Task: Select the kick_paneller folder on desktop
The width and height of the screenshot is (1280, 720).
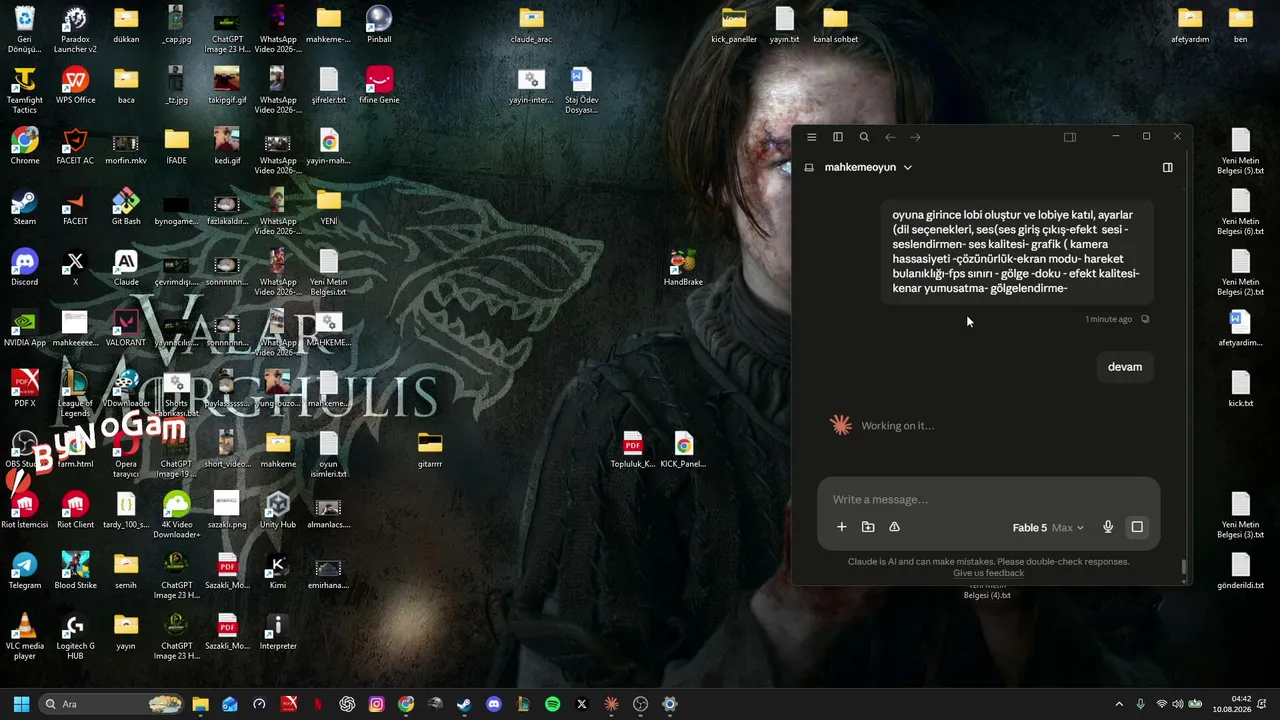Action: coord(734,25)
